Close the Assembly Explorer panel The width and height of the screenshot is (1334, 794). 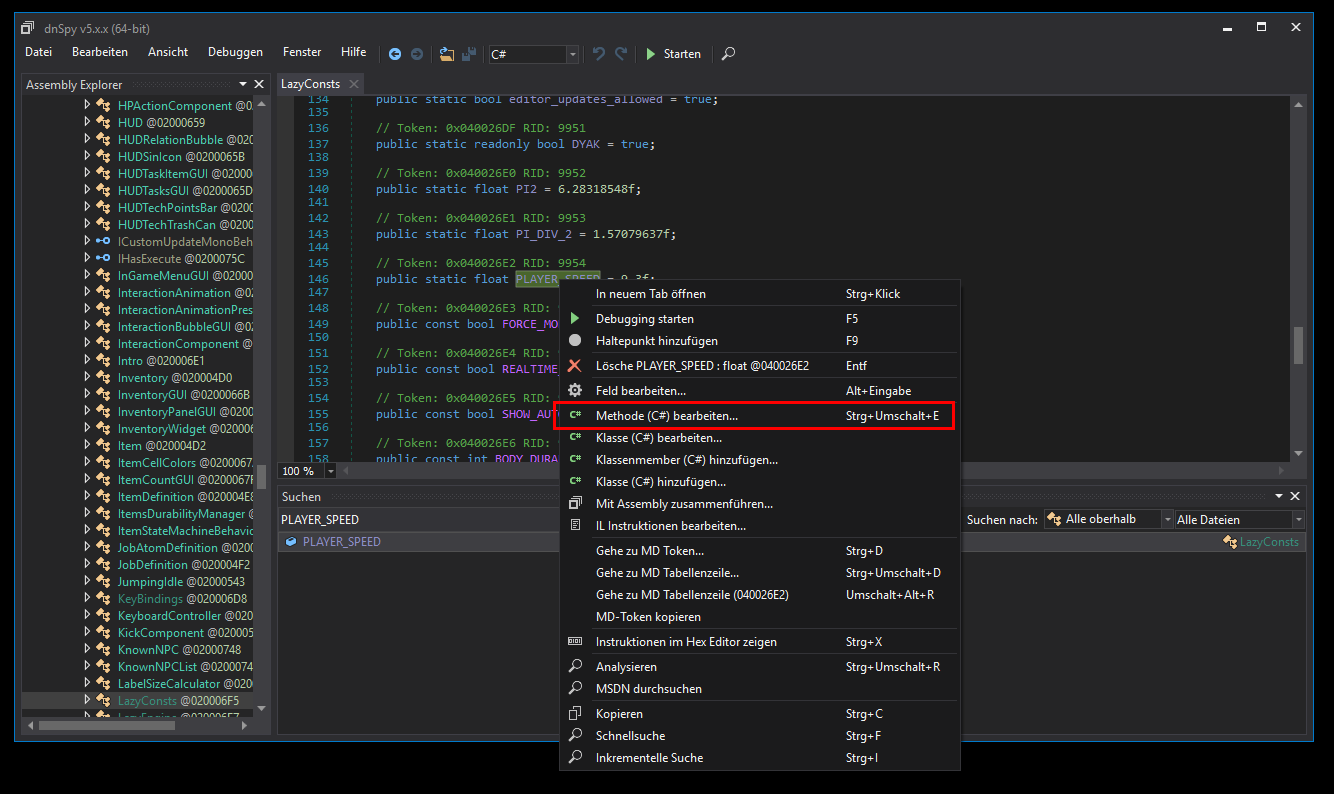(x=259, y=85)
